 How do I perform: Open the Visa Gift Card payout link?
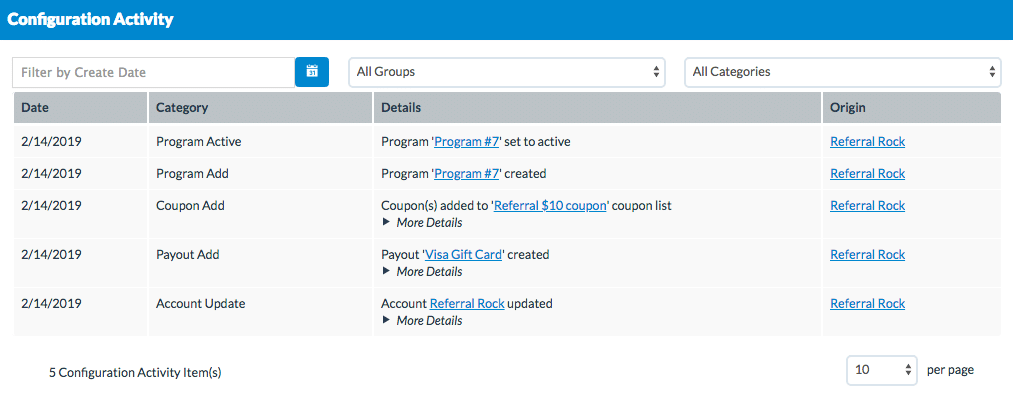click(x=463, y=255)
